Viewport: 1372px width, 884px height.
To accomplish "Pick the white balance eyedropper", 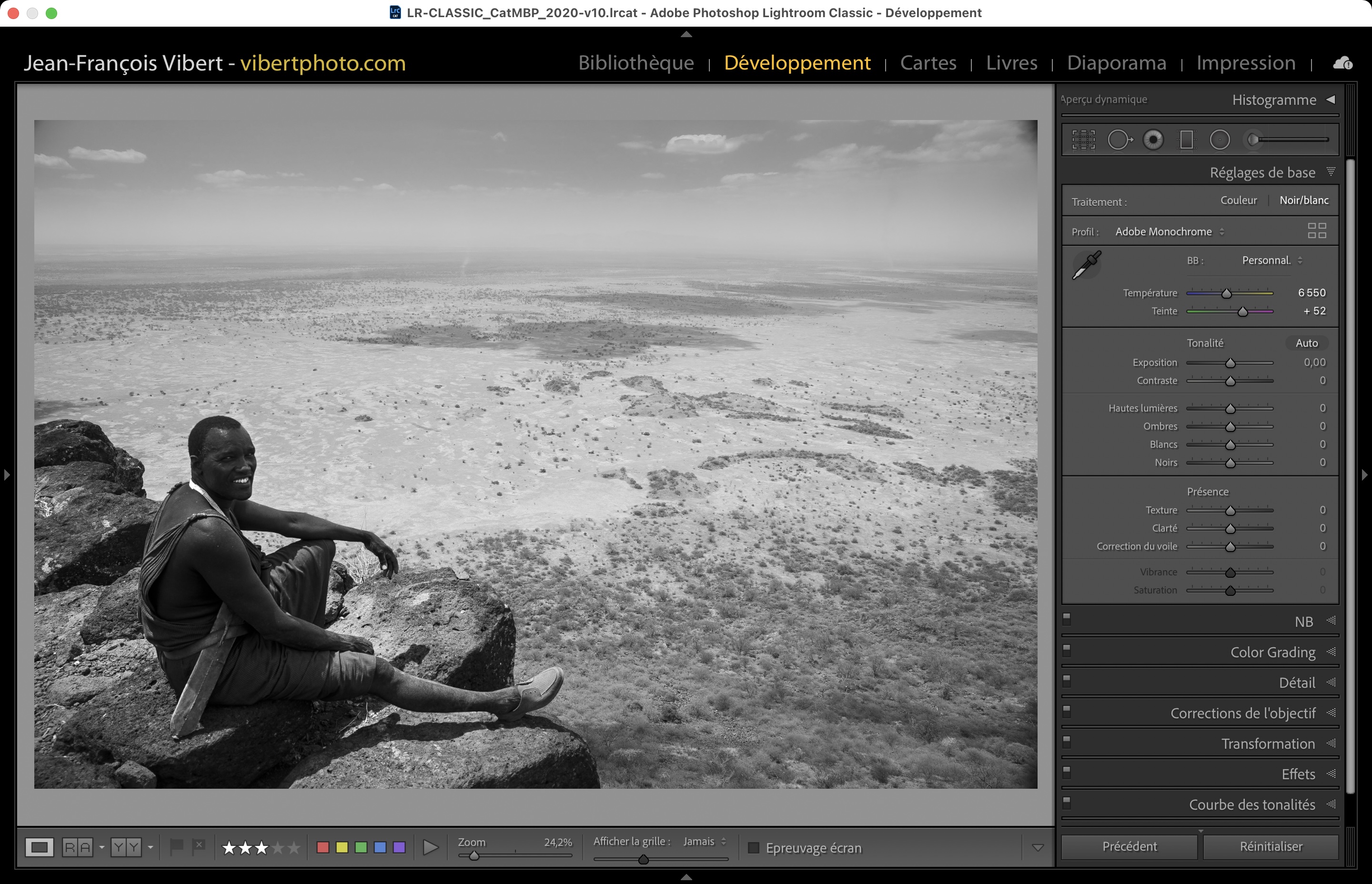I will (x=1086, y=265).
